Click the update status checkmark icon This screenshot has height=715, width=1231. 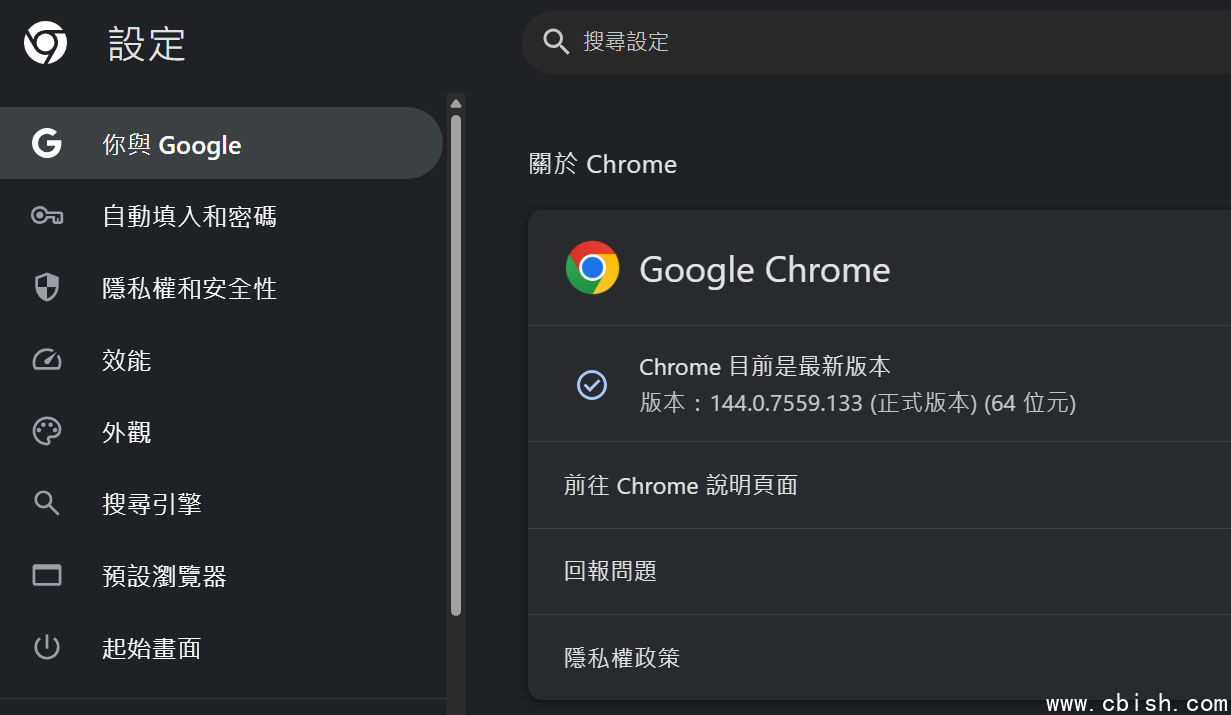(x=591, y=384)
